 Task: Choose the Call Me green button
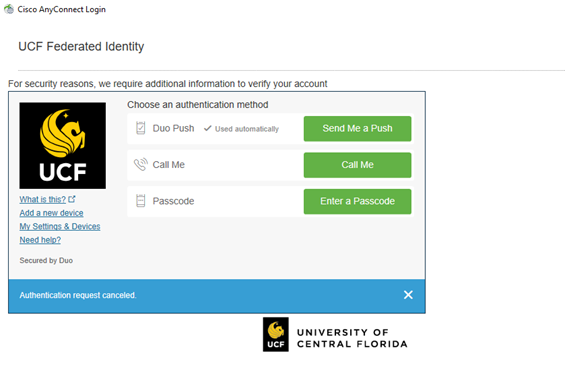click(357, 165)
